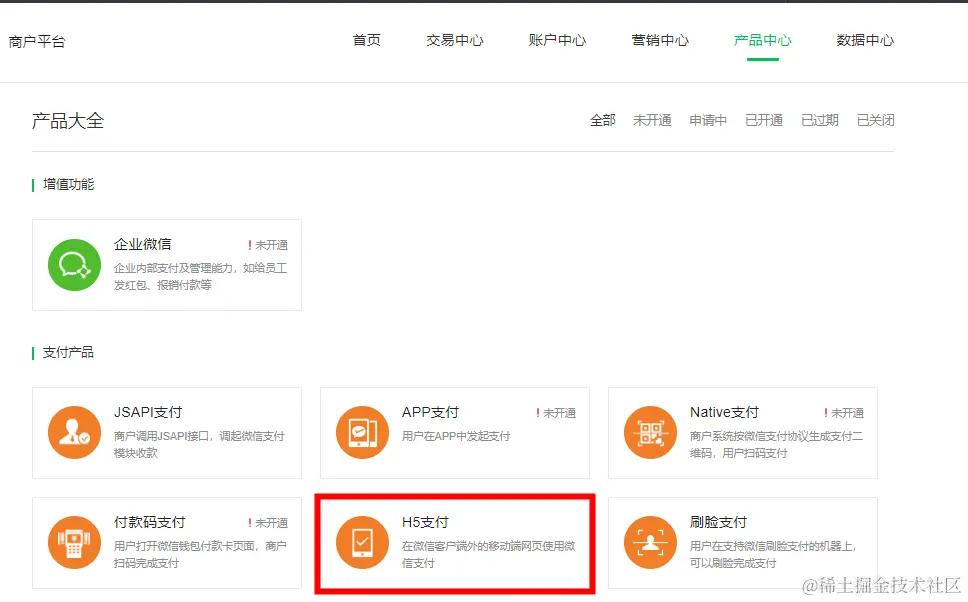This screenshot has width=968, height=602.
Task: Filter products by 已过期
Action: click(x=820, y=120)
